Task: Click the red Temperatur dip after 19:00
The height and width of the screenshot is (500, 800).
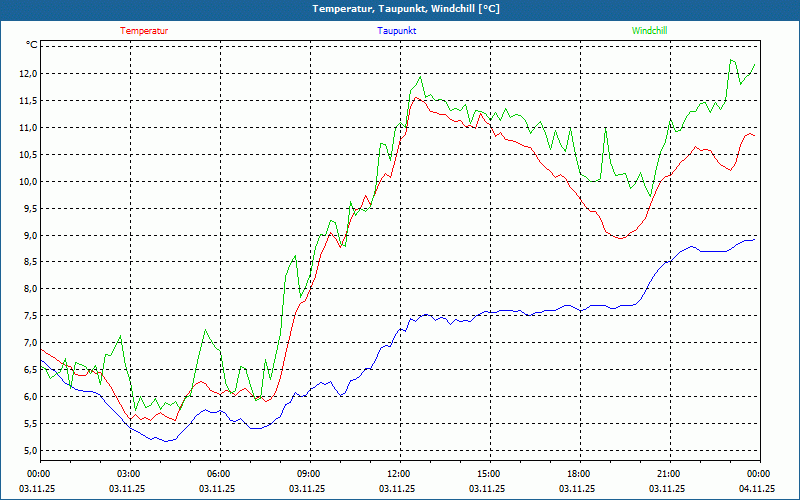Action: 620,238
